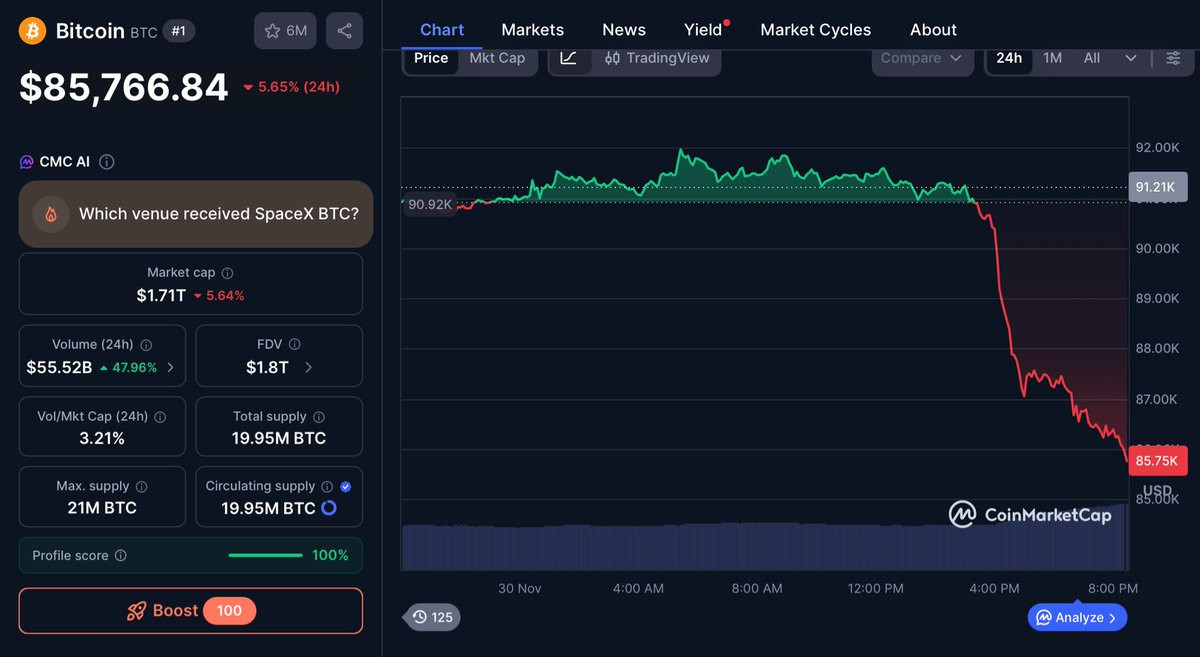Image resolution: width=1200 pixels, height=657 pixels.
Task: Open the Compare dropdown
Action: (921, 58)
